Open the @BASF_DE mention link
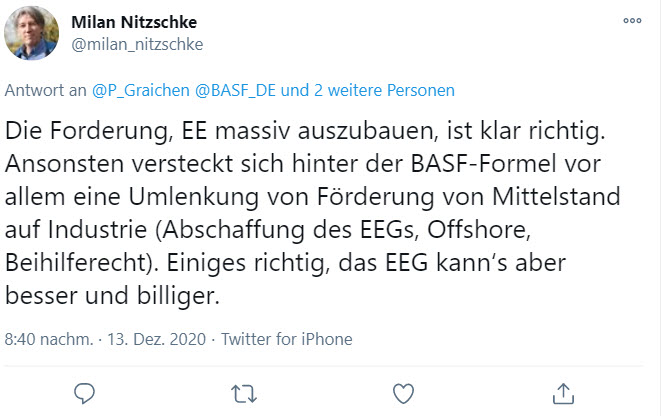This screenshot has width=664, height=416. [236, 90]
